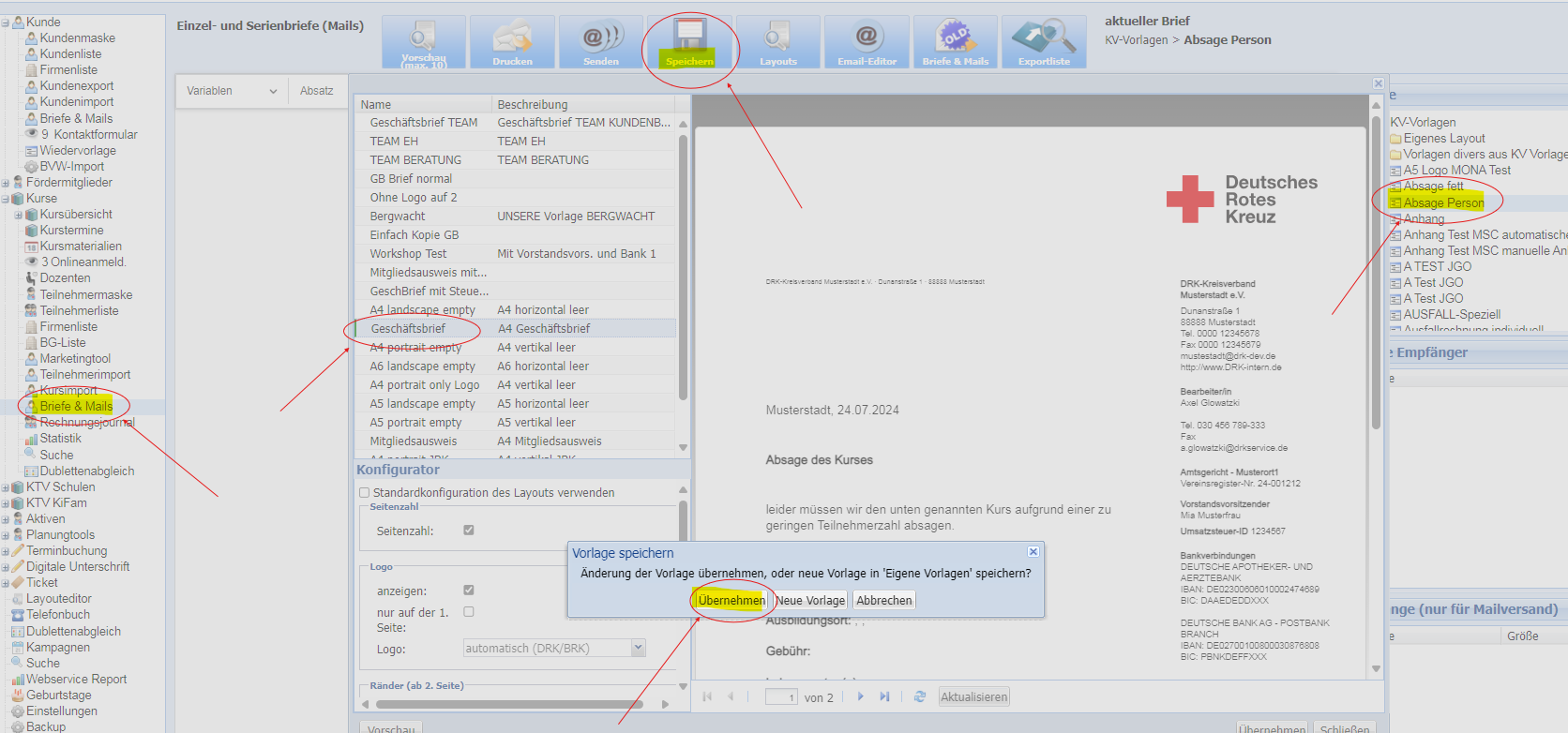Select the Geschäftsbrief layout row
Screen dimensions: 1568x733
[408, 329]
